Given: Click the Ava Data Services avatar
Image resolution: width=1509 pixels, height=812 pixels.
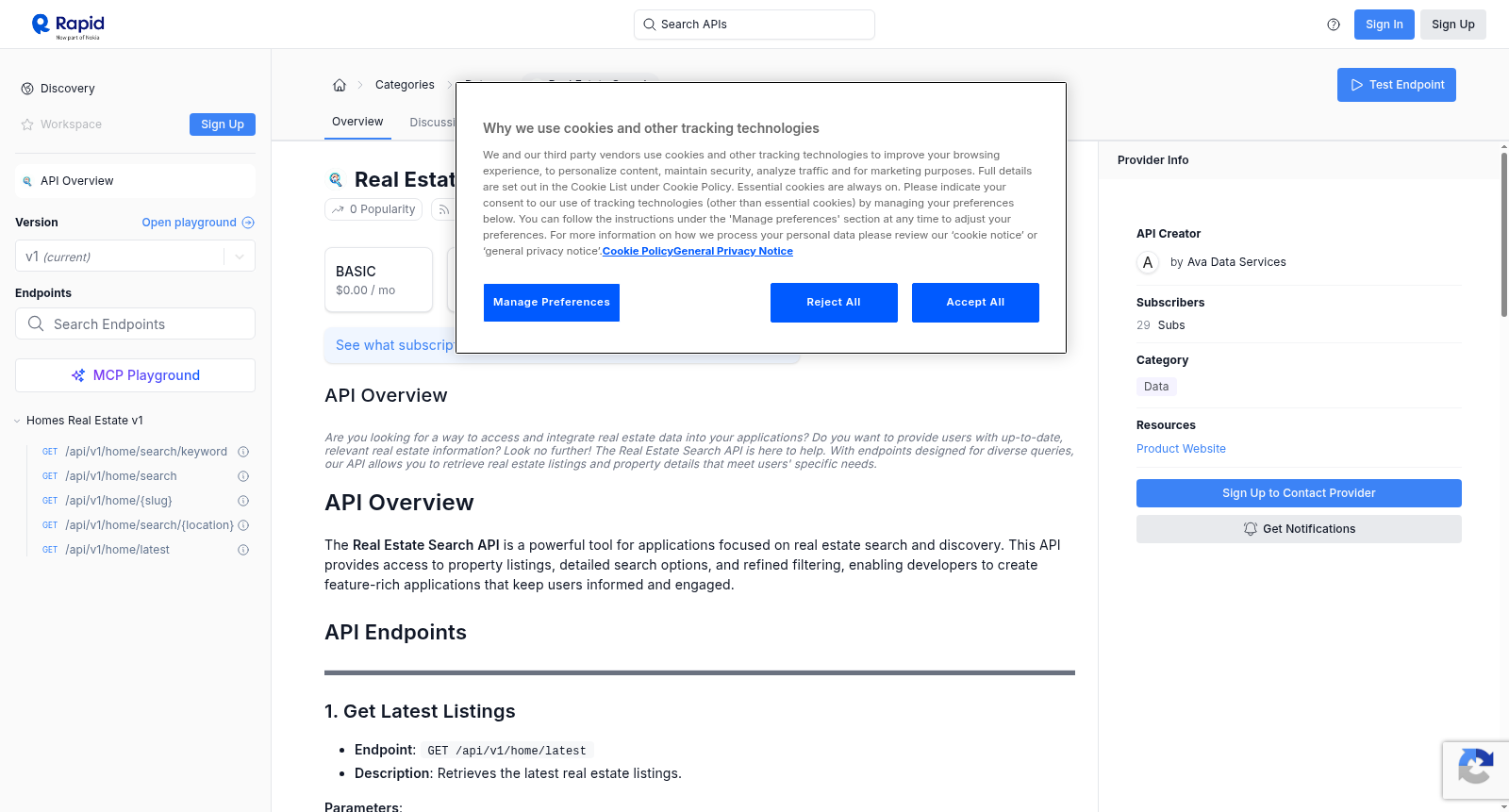Looking at the screenshot, I should tap(1148, 262).
